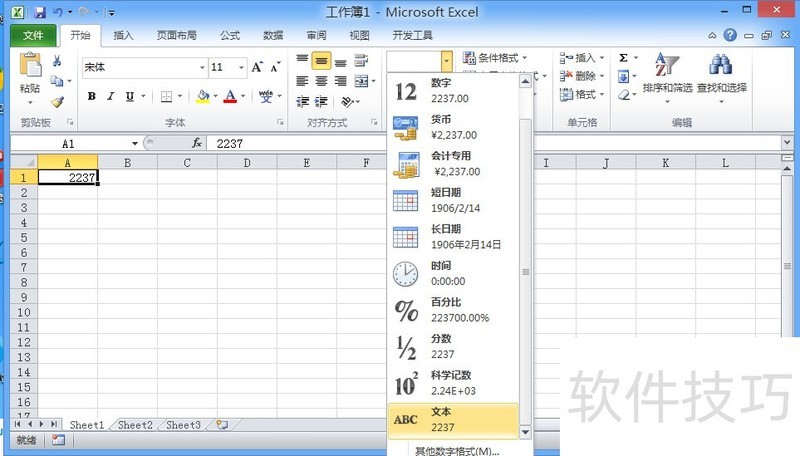Click the text orientation icon

[x=347, y=102]
